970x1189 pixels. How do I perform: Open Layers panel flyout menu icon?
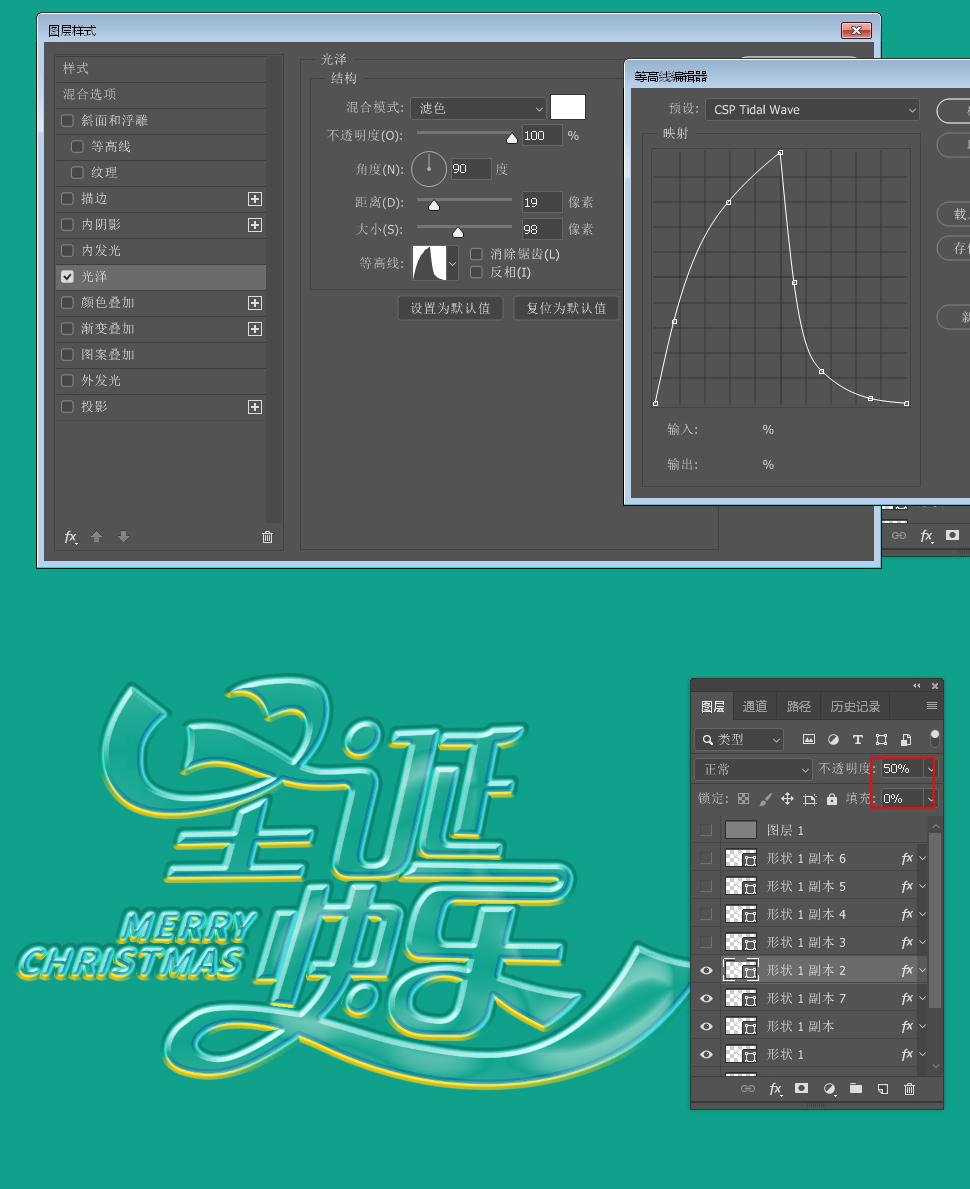(x=931, y=706)
